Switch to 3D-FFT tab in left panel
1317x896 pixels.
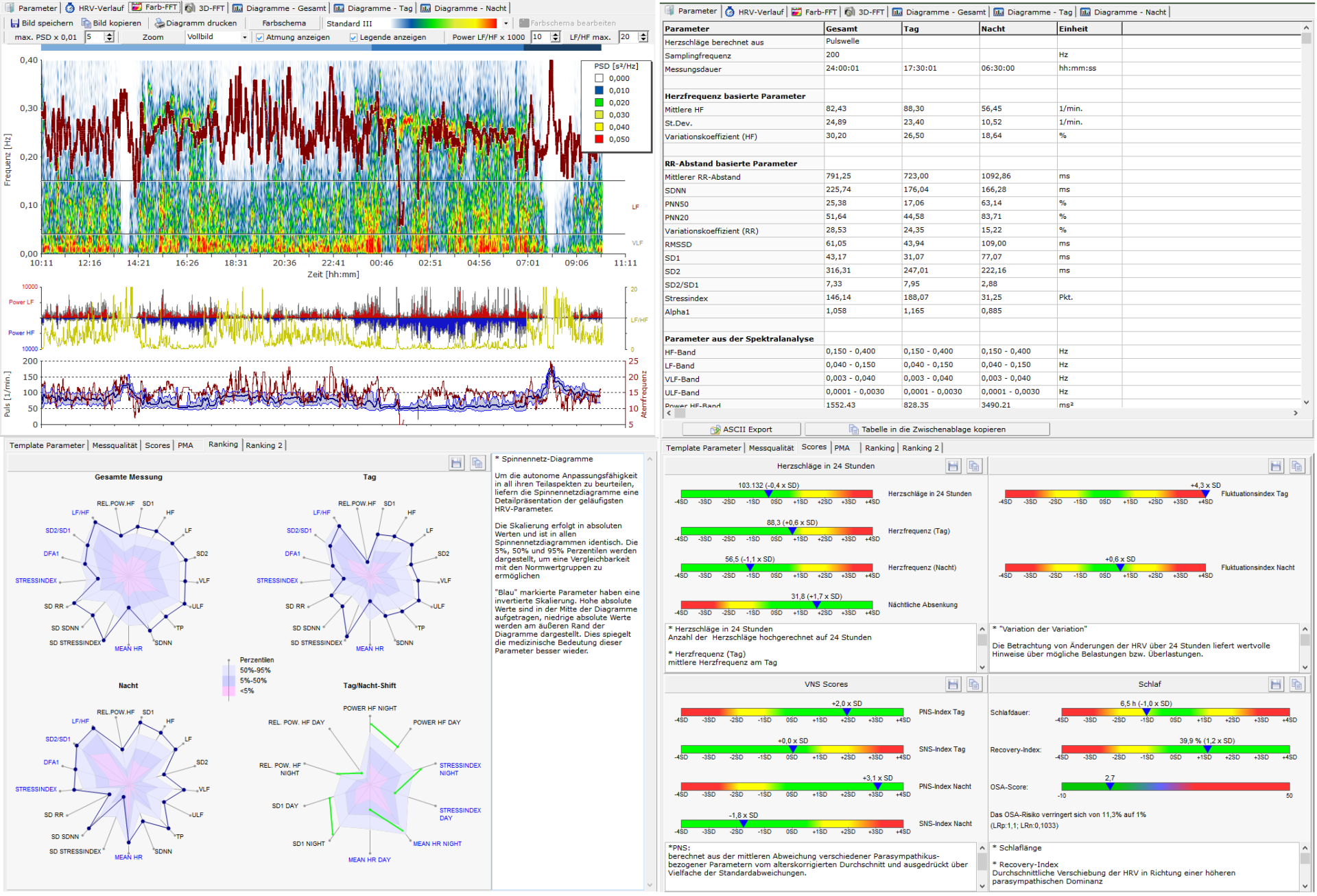(x=205, y=8)
